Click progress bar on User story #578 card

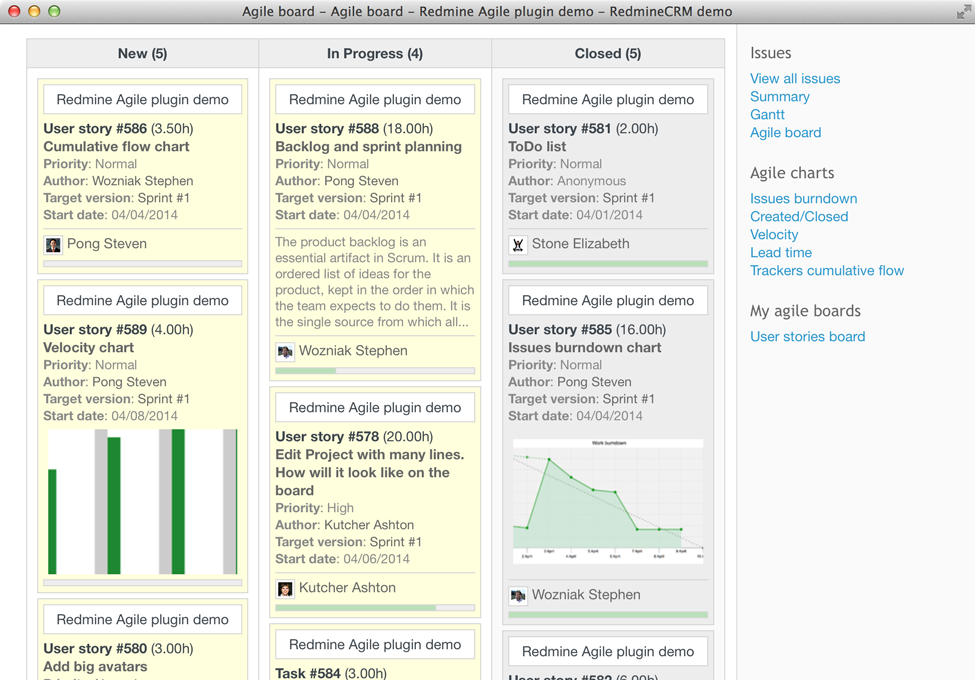pyautogui.click(x=375, y=607)
